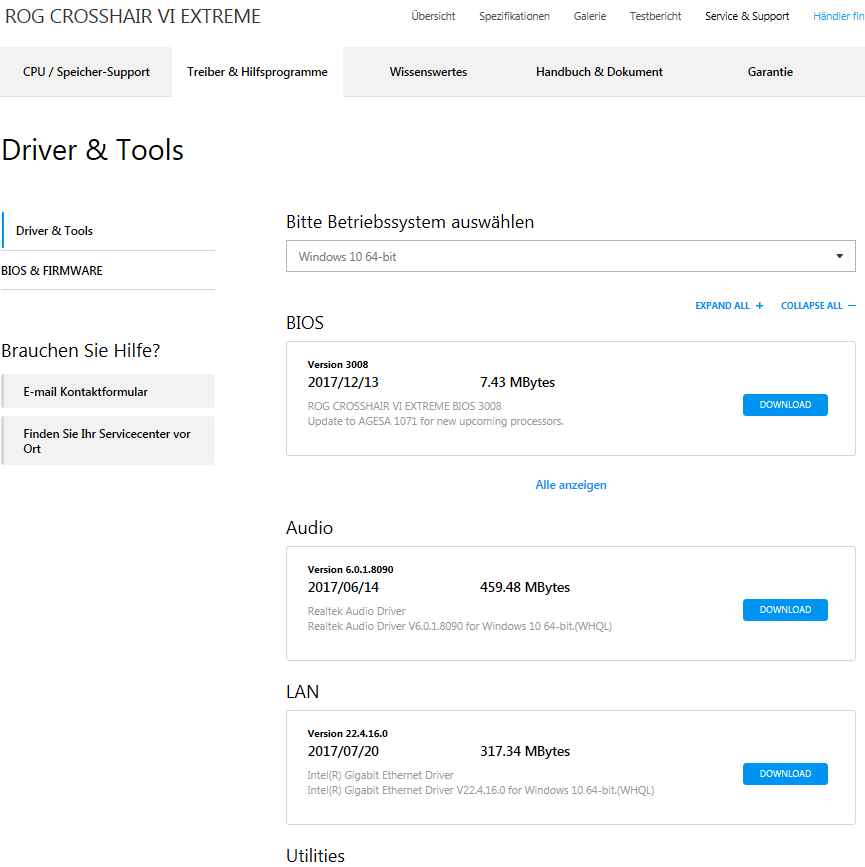This screenshot has height=867, width=865.
Task: Show all BIOS versions with Alle anzeigen
Action: [571, 485]
